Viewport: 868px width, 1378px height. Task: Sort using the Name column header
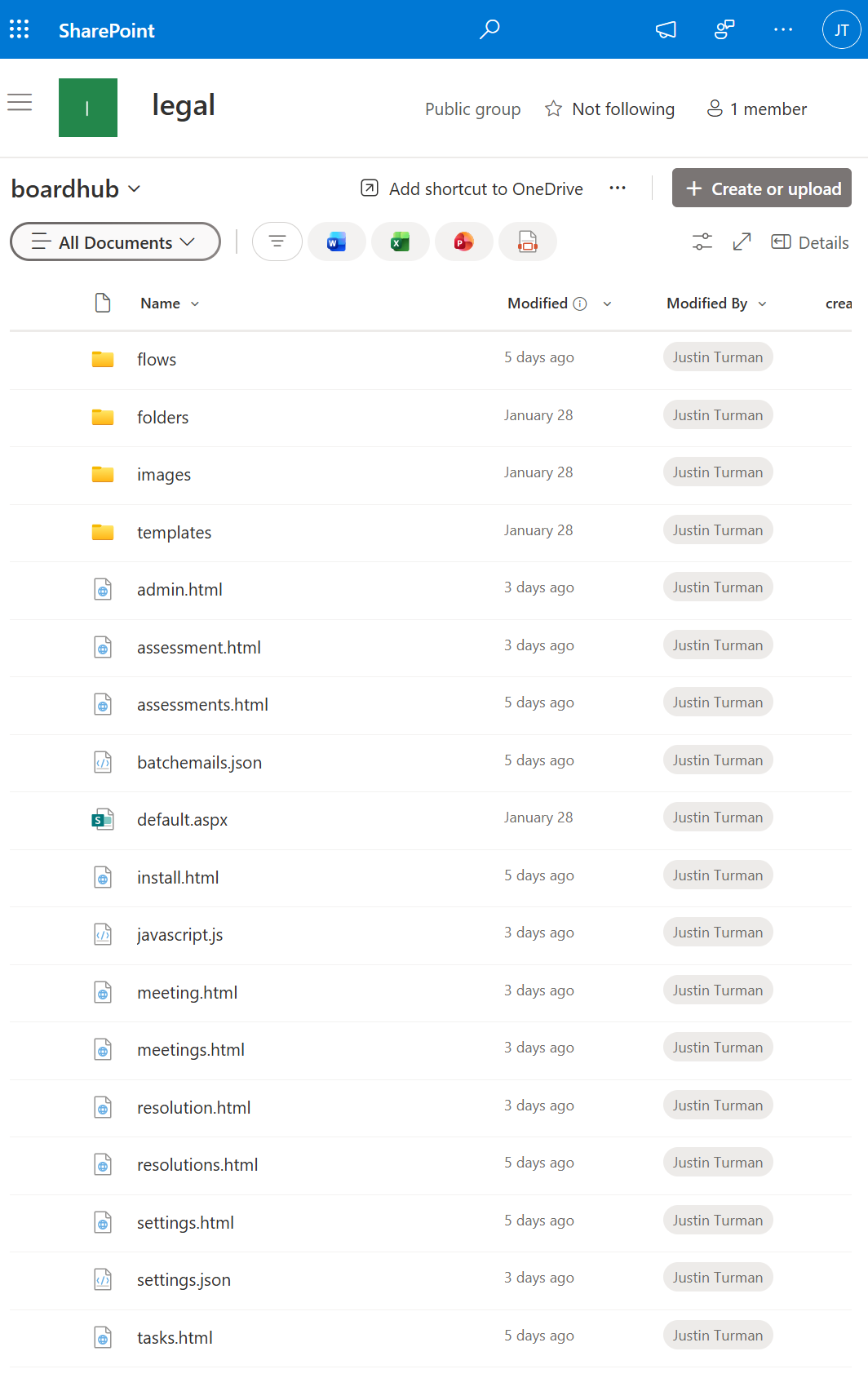tap(161, 304)
